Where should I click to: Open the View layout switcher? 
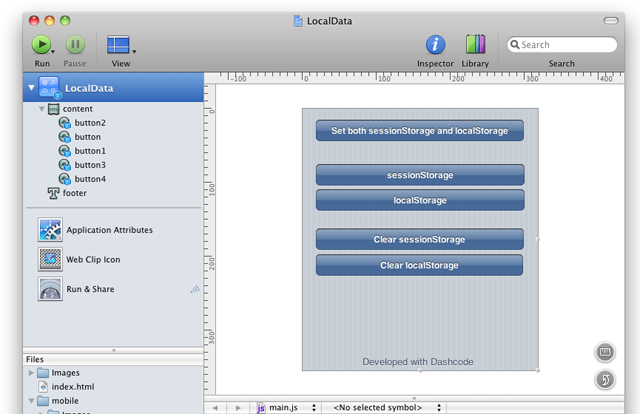(x=120, y=45)
